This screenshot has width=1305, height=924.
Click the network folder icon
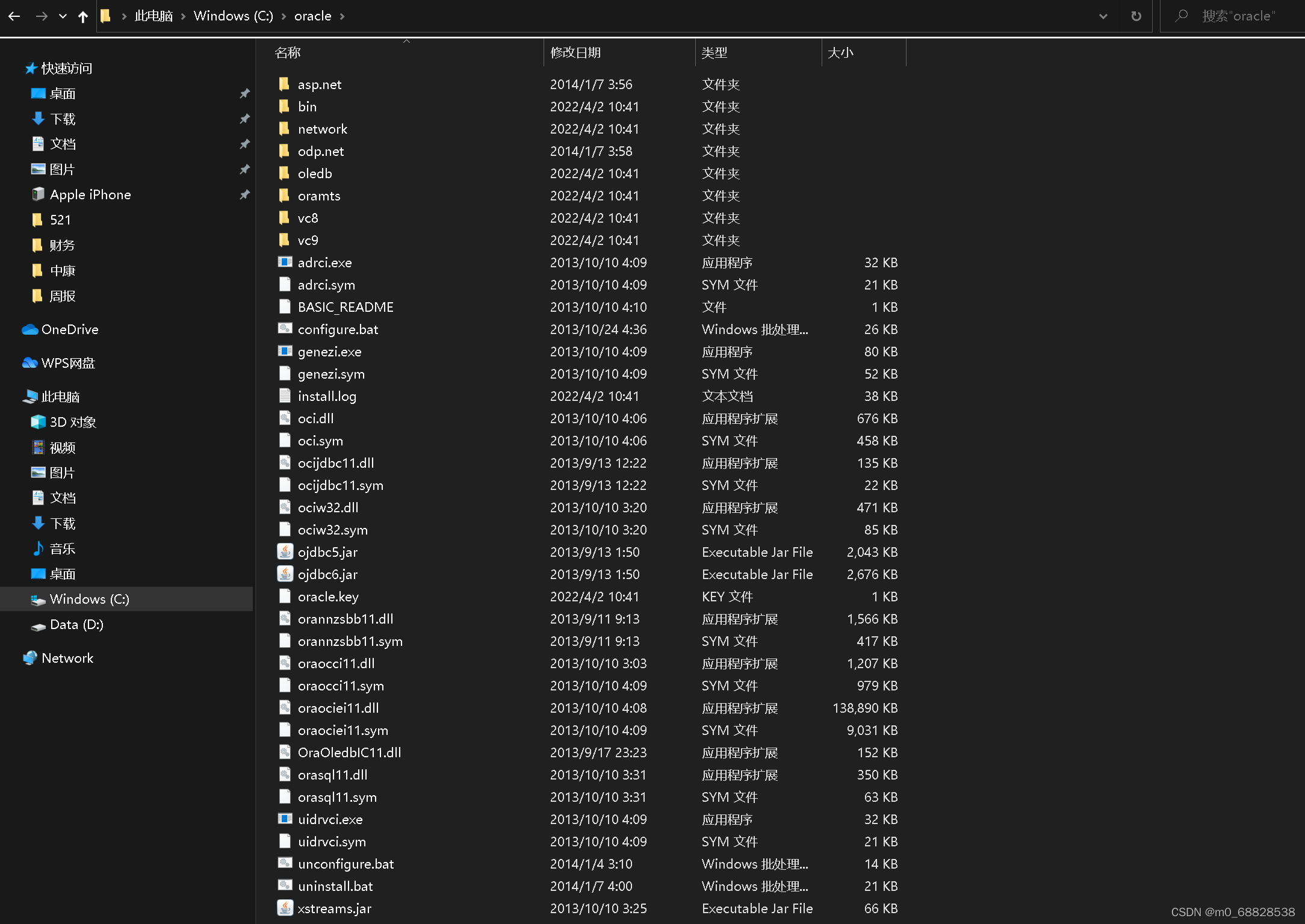(x=285, y=129)
